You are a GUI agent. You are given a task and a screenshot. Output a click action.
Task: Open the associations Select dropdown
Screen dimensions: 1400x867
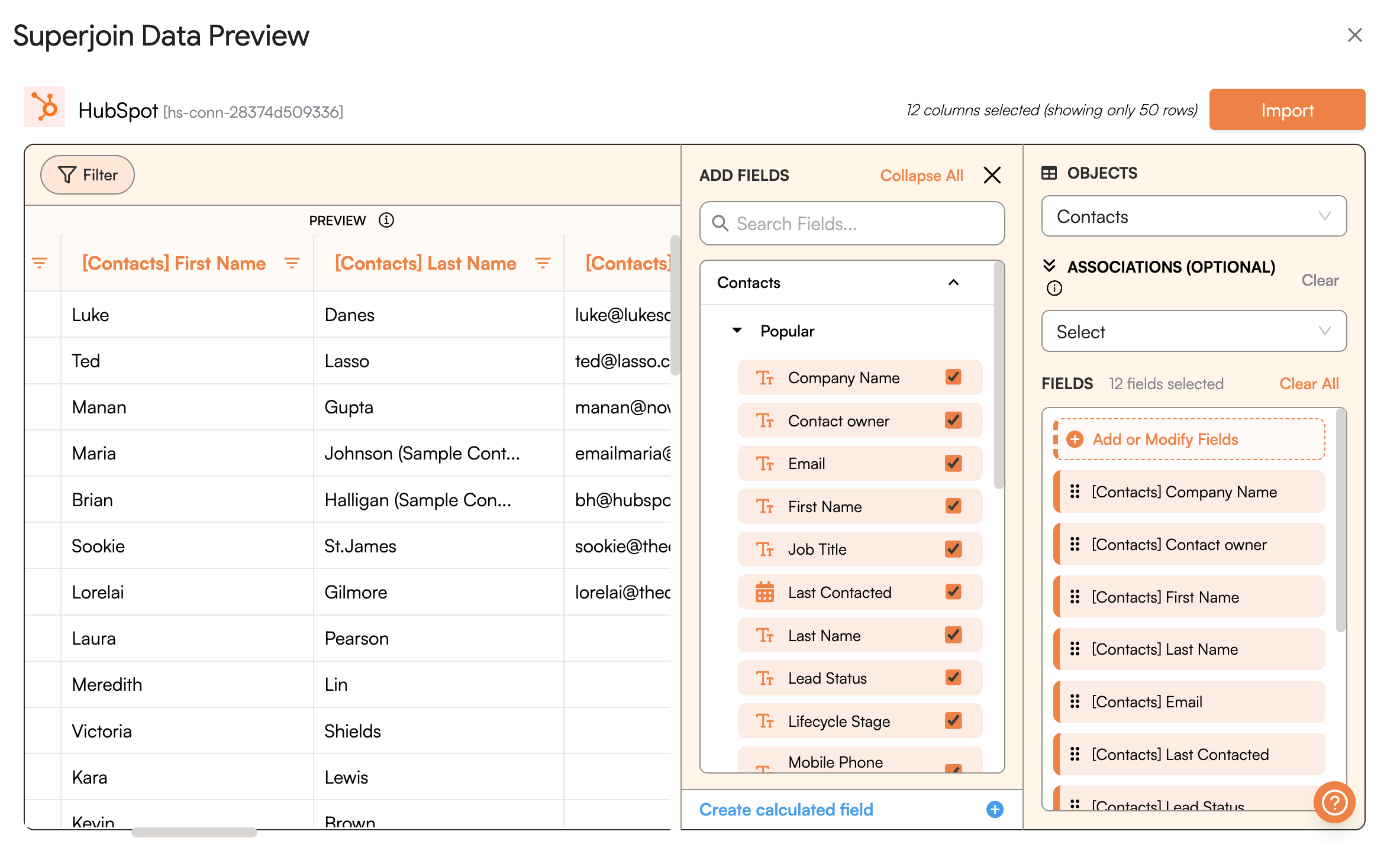click(1193, 332)
